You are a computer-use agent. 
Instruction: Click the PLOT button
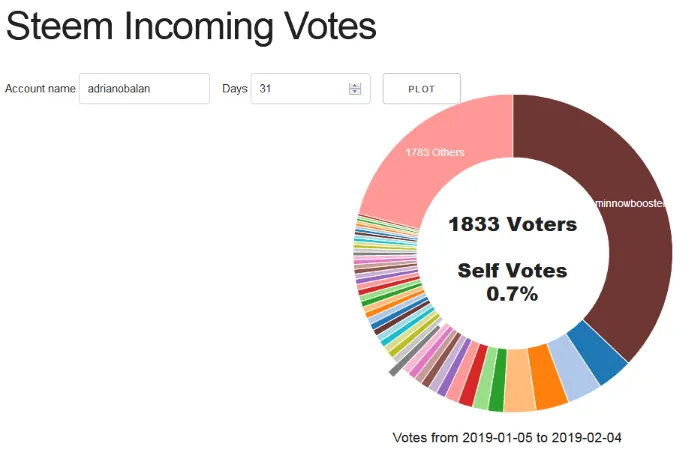pyautogui.click(x=421, y=89)
